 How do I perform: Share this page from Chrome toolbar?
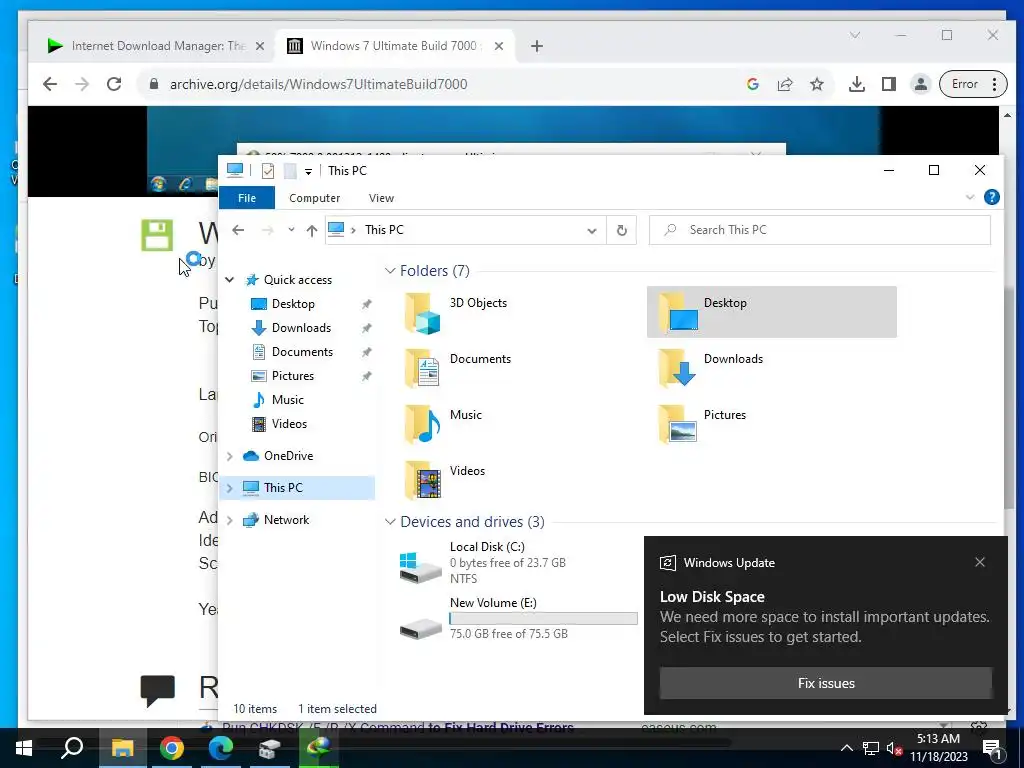[x=785, y=84]
